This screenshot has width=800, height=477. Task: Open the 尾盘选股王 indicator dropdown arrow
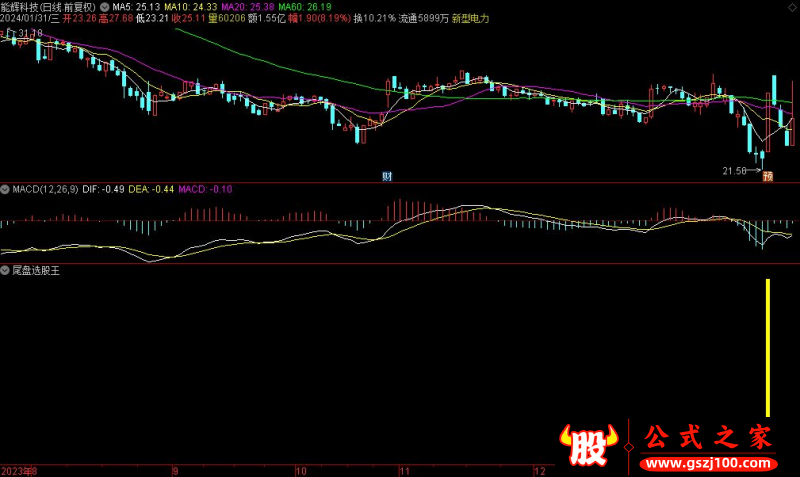(x=5, y=270)
